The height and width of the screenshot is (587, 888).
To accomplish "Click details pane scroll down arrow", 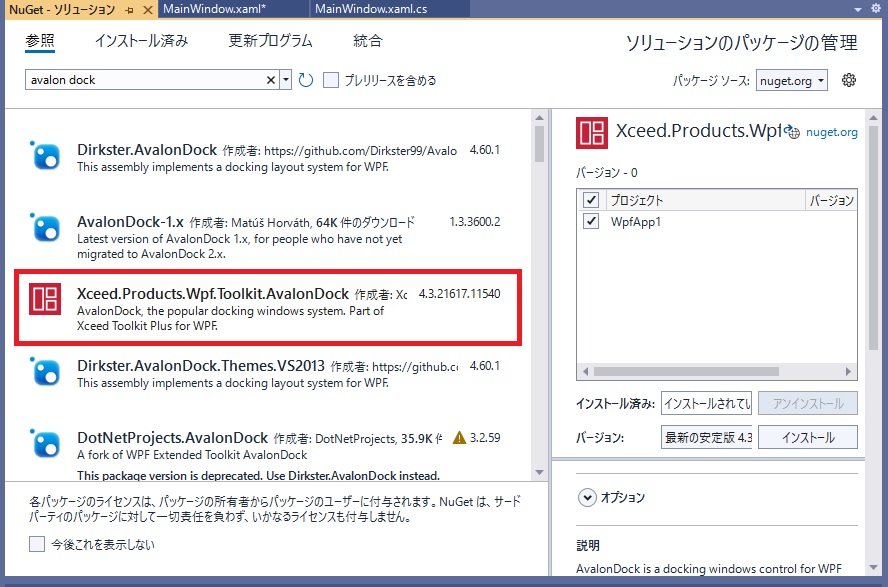I will coord(873,567).
